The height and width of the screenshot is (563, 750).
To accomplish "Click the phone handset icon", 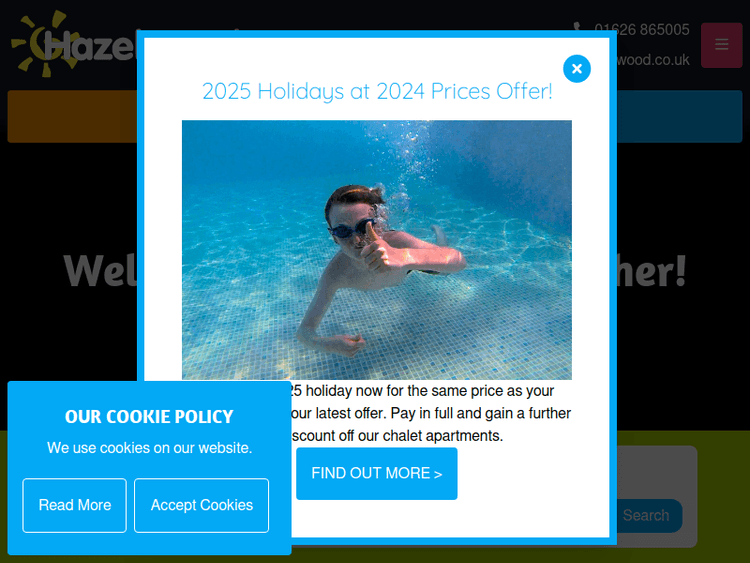I will tap(578, 27).
